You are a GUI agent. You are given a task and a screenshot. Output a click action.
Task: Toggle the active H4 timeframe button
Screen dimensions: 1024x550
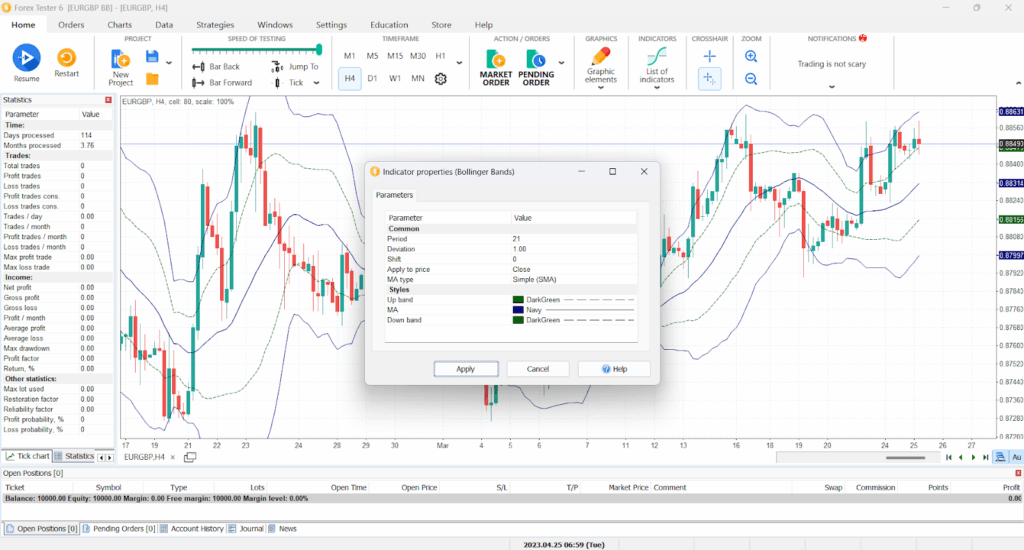click(349, 78)
